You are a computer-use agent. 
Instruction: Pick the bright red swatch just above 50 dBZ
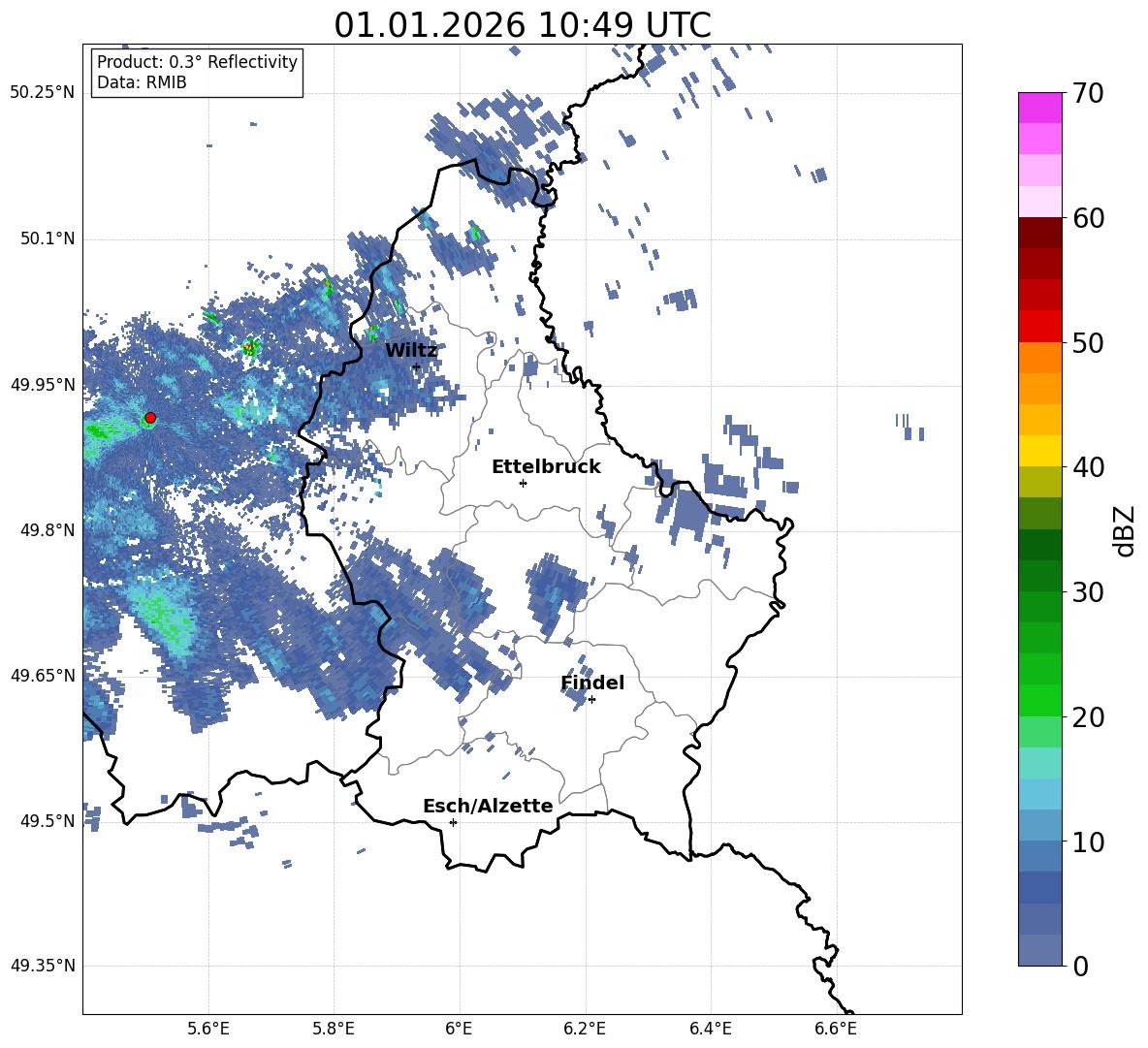tap(1039, 327)
